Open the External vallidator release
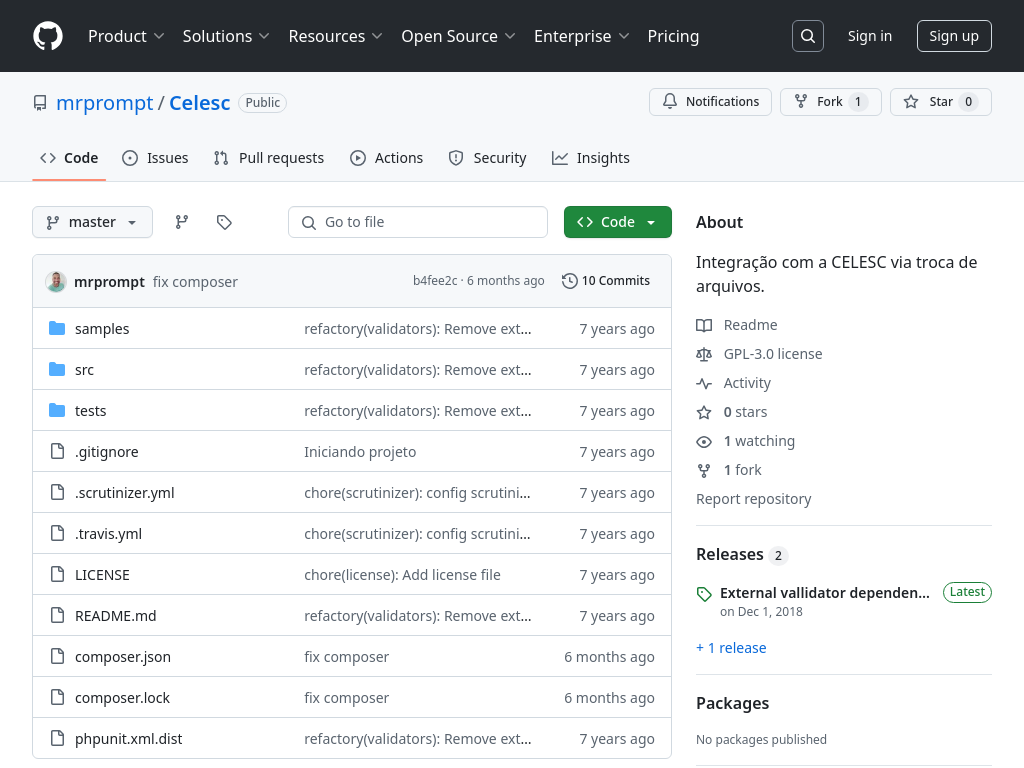This screenshot has width=1024, height=768. (x=825, y=593)
